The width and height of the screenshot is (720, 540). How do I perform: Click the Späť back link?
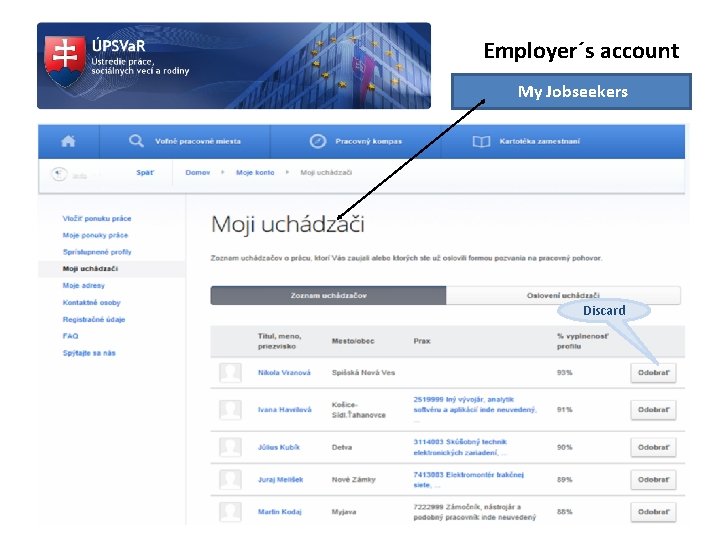click(x=145, y=173)
